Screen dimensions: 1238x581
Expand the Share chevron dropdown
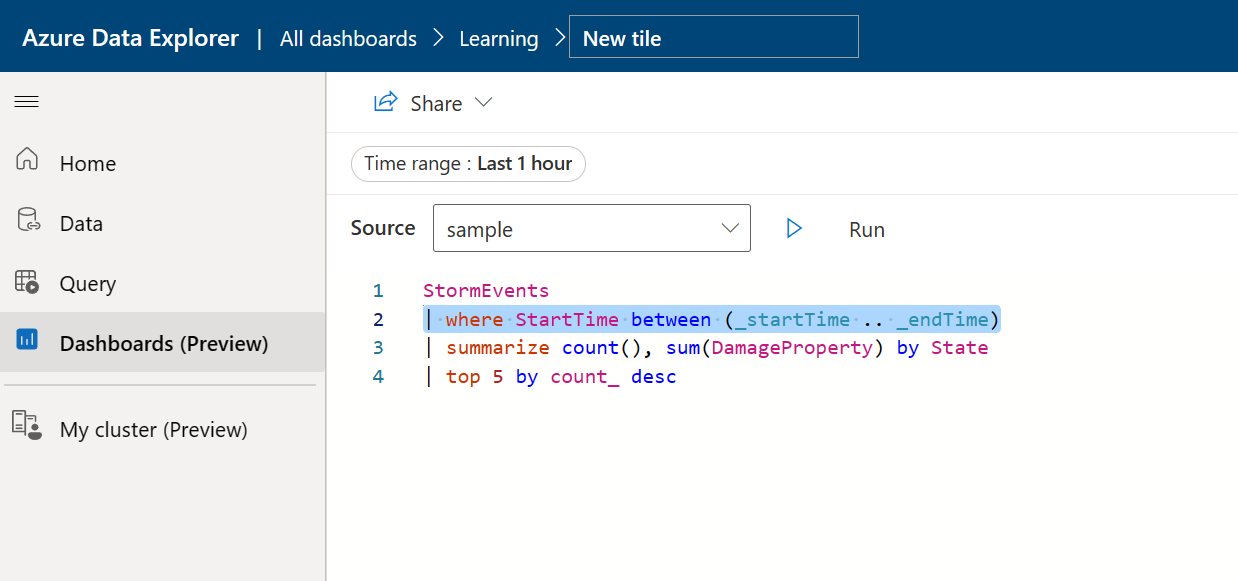484,103
